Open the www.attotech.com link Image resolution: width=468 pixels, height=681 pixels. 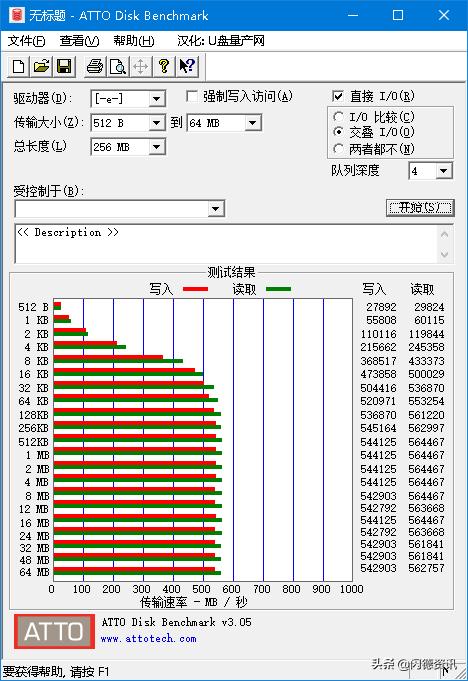click(x=148, y=639)
